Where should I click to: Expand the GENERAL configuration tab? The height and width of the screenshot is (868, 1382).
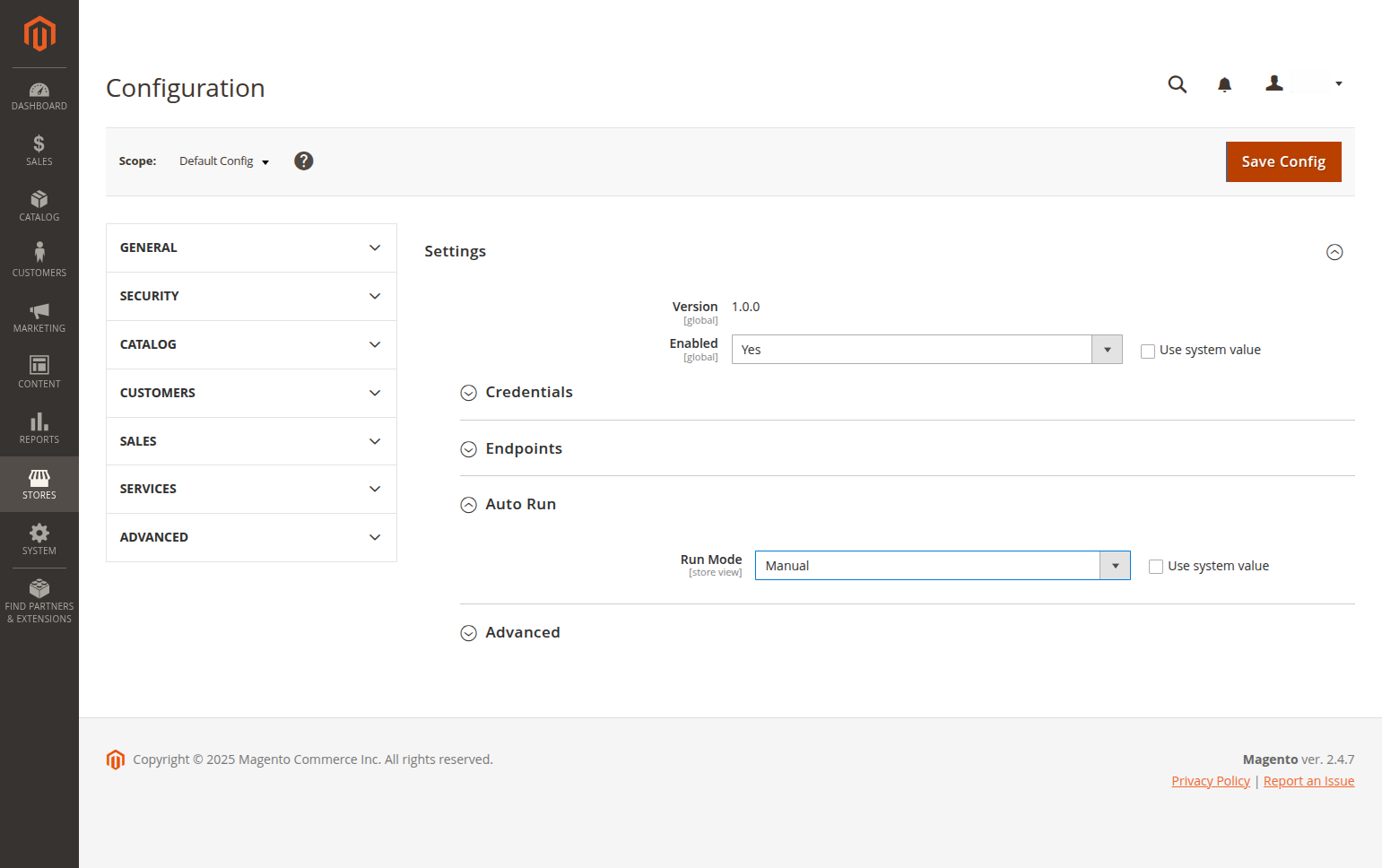pos(251,247)
